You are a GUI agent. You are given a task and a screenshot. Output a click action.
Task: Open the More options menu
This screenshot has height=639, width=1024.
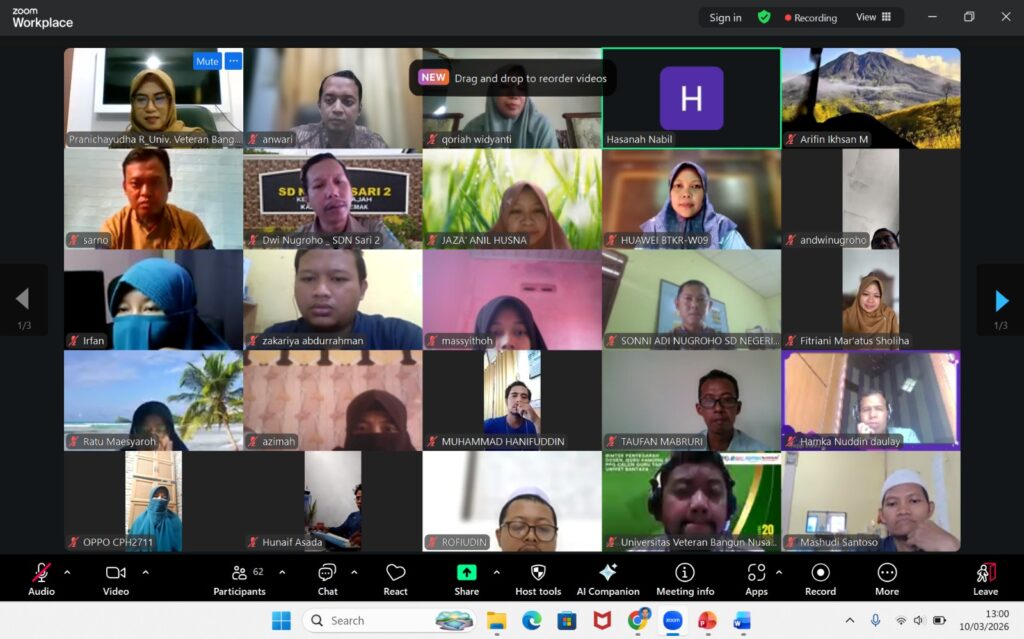(887, 578)
